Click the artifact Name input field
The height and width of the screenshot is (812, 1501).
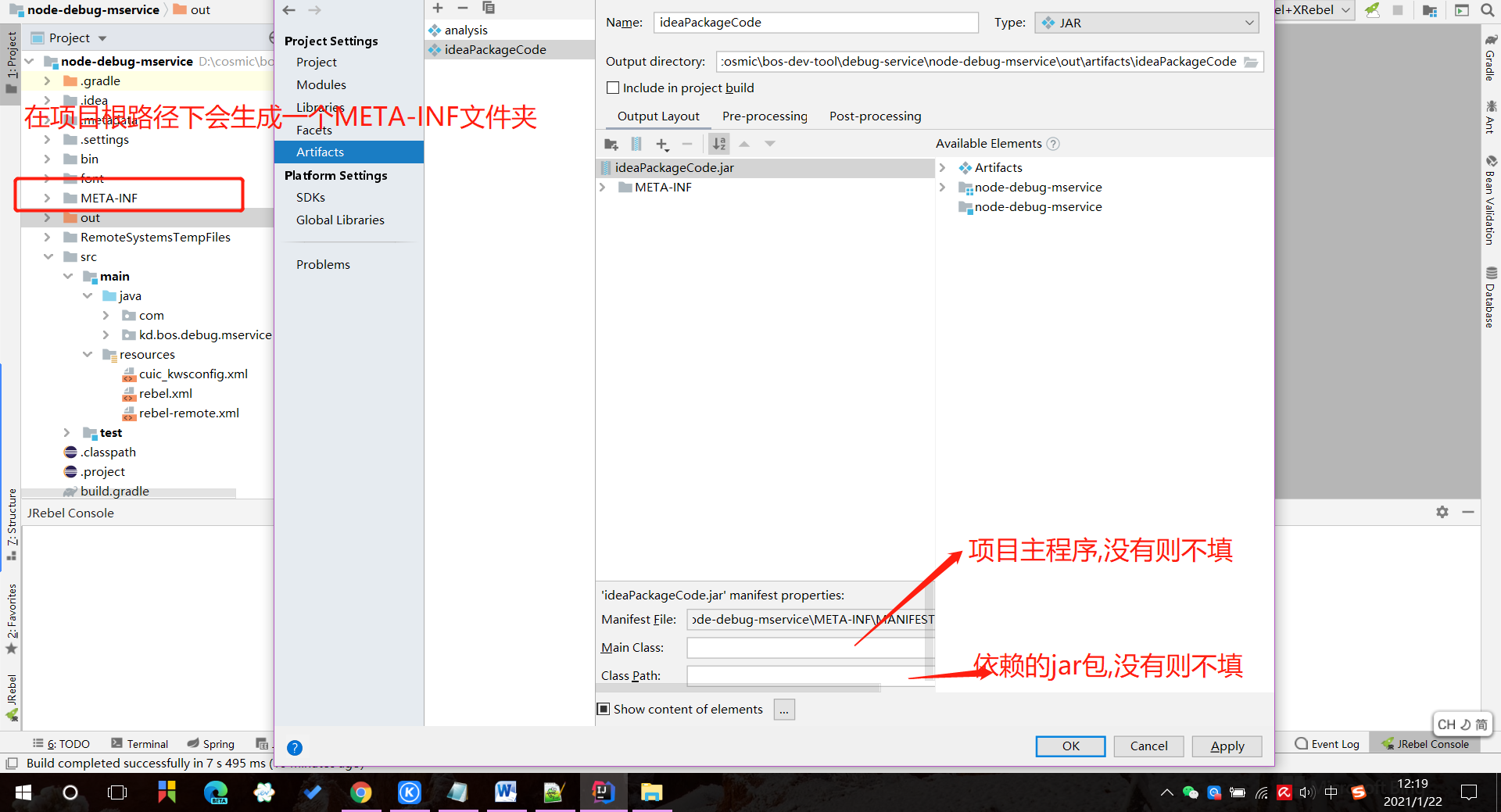(x=815, y=23)
